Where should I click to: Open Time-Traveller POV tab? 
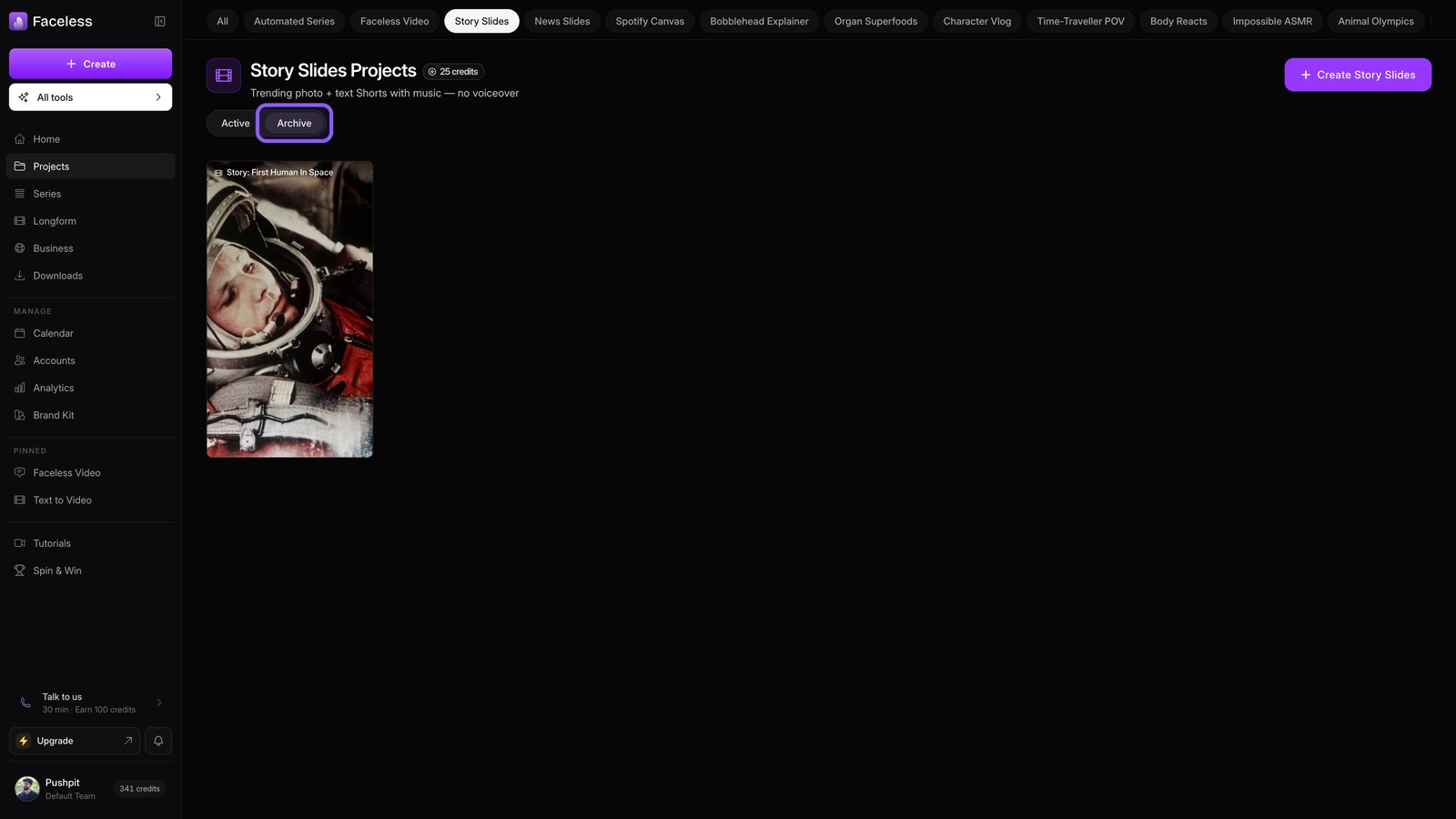click(1080, 21)
